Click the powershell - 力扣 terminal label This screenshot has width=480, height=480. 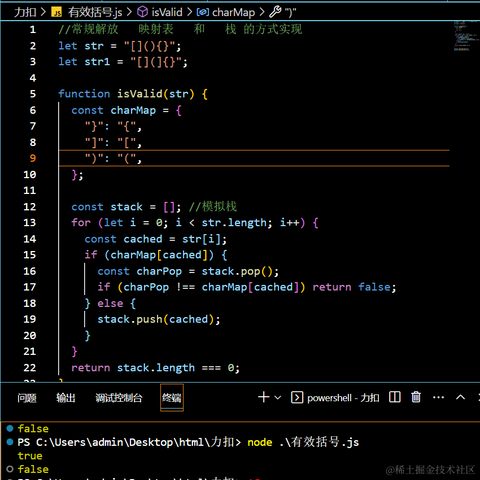(x=343, y=398)
